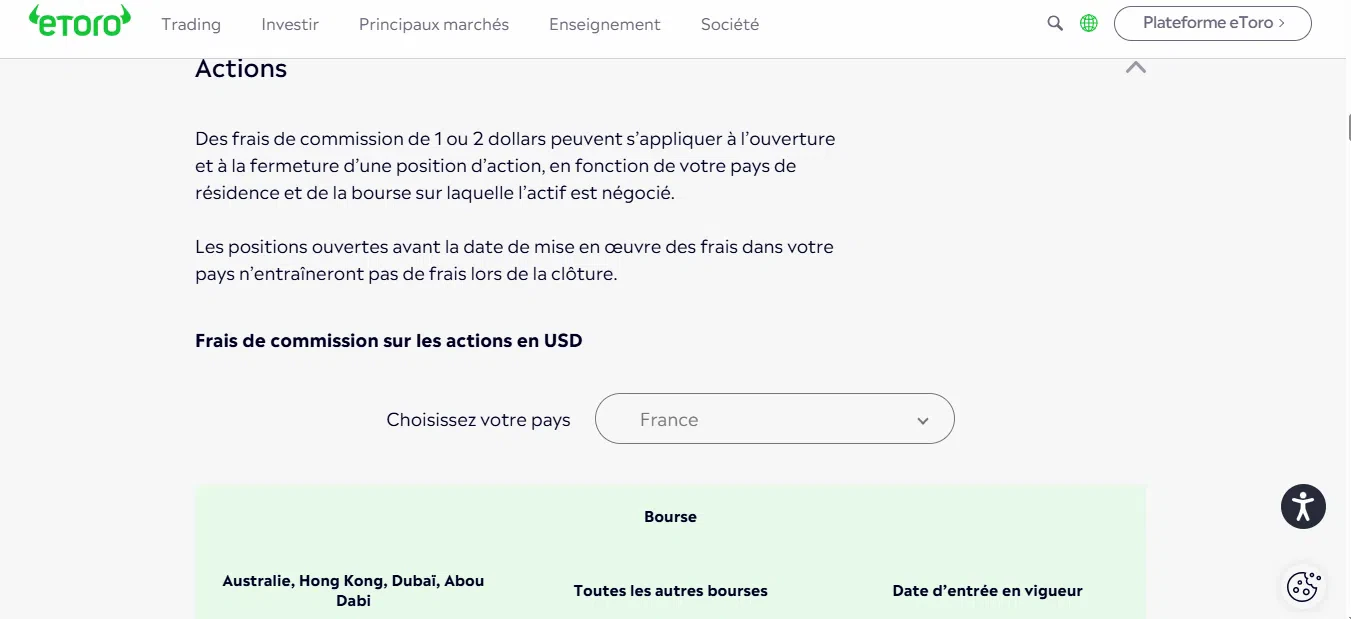Open the Principaux marchés menu
Screen dimensions: 1351x619
click(434, 24)
